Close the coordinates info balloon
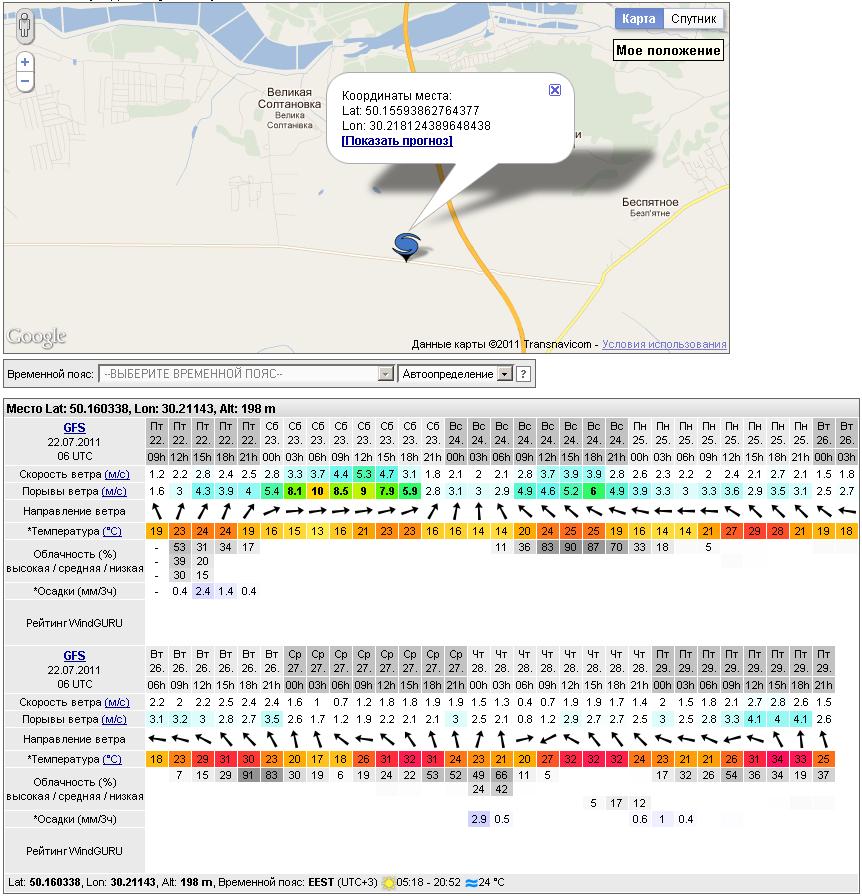The image size is (862, 896). pyautogui.click(x=555, y=90)
